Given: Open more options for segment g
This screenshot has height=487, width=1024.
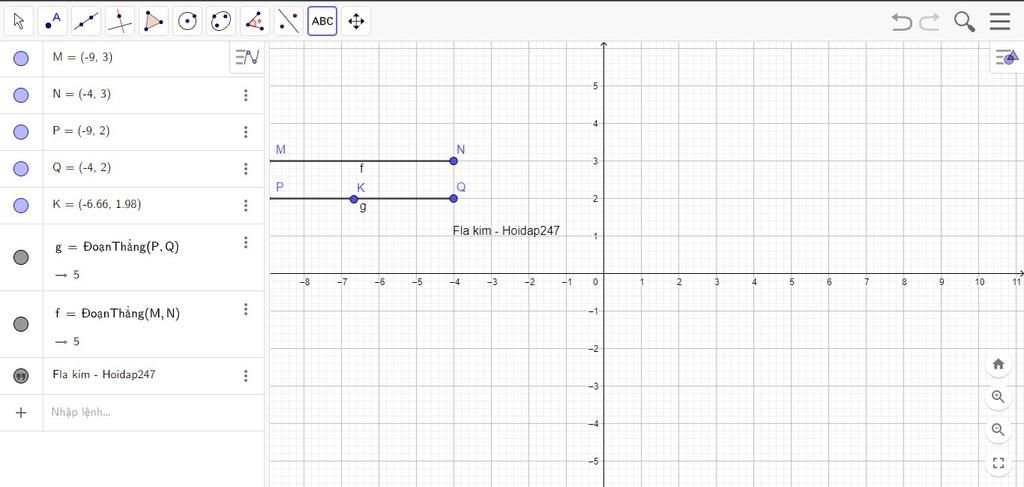Looking at the screenshot, I should 246,242.
